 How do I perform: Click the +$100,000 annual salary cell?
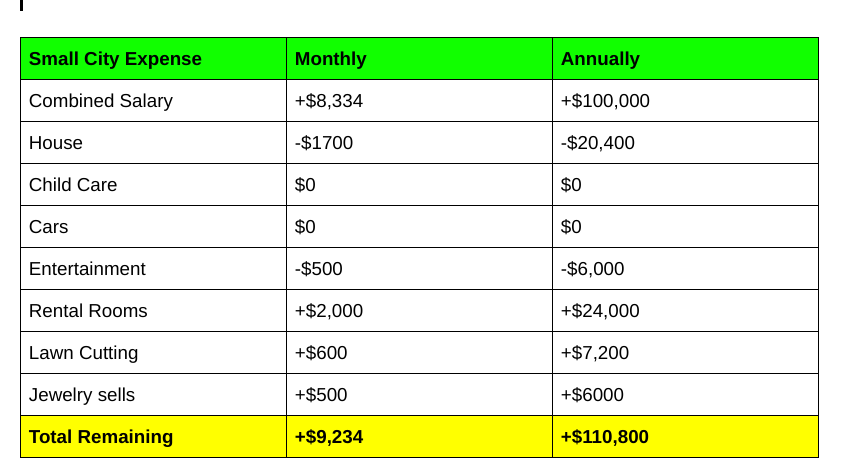pyautogui.click(x=605, y=101)
